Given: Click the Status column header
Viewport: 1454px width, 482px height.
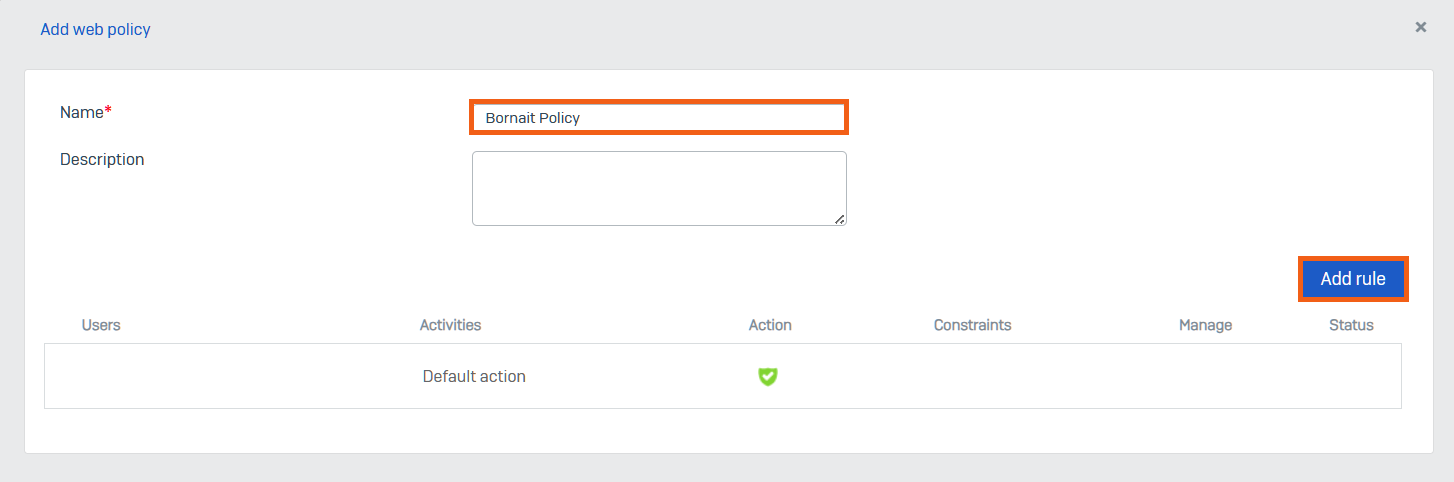Looking at the screenshot, I should (1351, 325).
